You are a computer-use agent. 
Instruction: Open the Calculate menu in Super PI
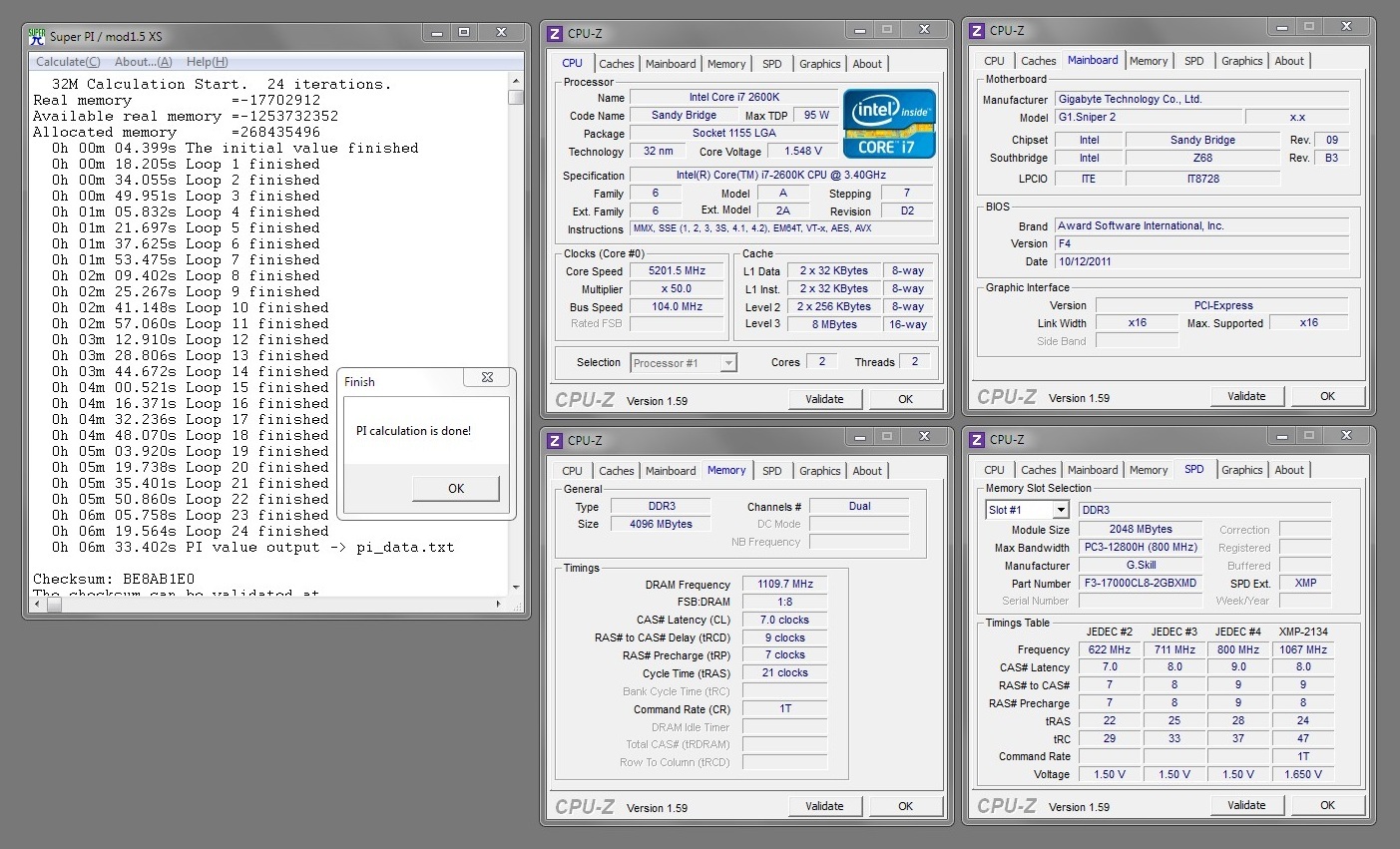click(x=68, y=62)
